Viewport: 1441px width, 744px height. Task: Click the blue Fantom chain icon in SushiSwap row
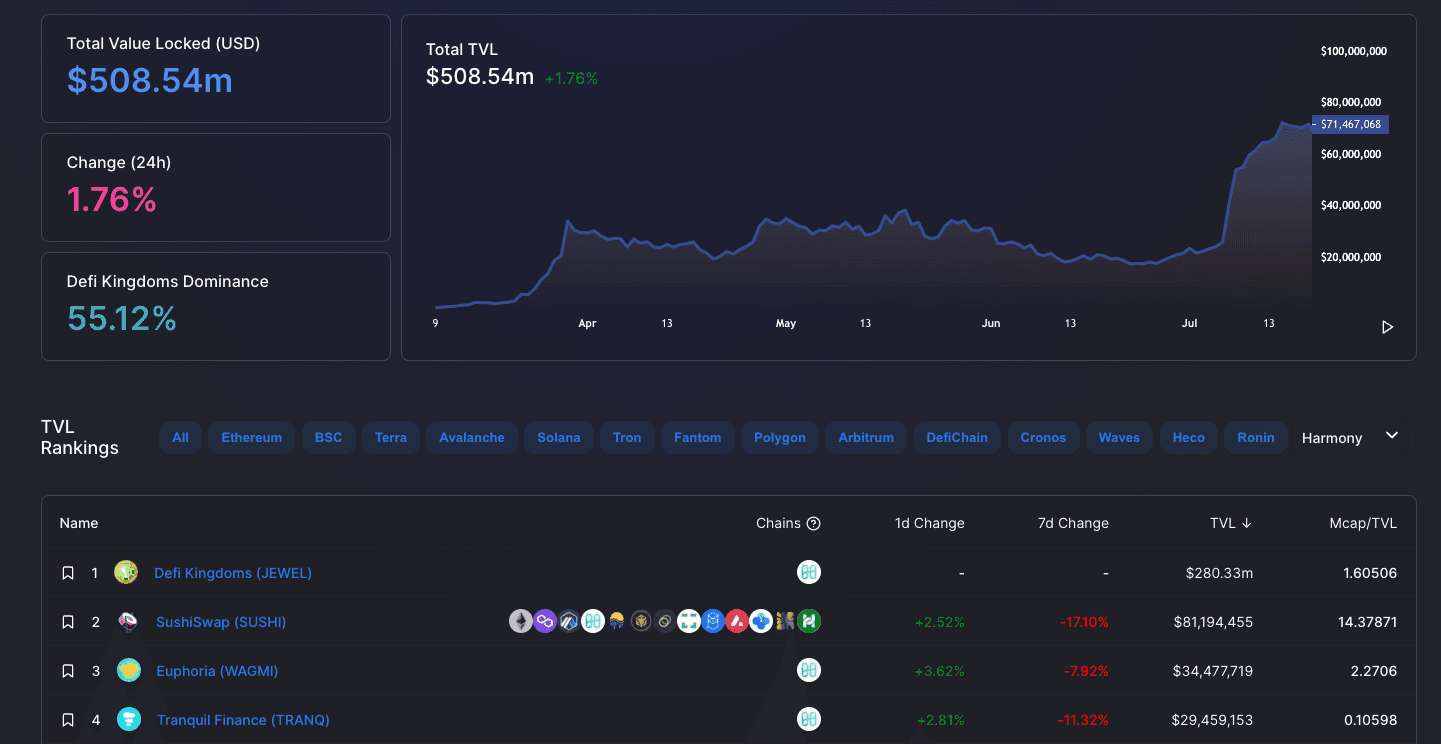713,622
